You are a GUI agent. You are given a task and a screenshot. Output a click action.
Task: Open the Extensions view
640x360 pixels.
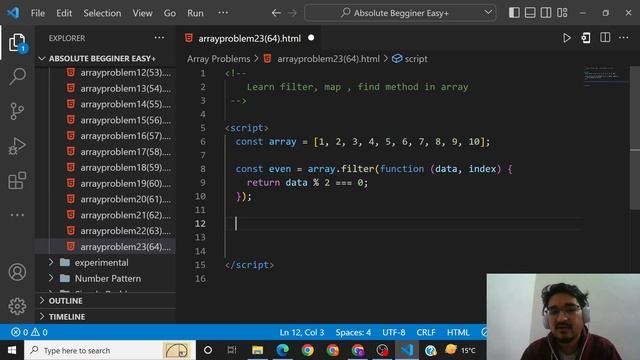coord(17,180)
